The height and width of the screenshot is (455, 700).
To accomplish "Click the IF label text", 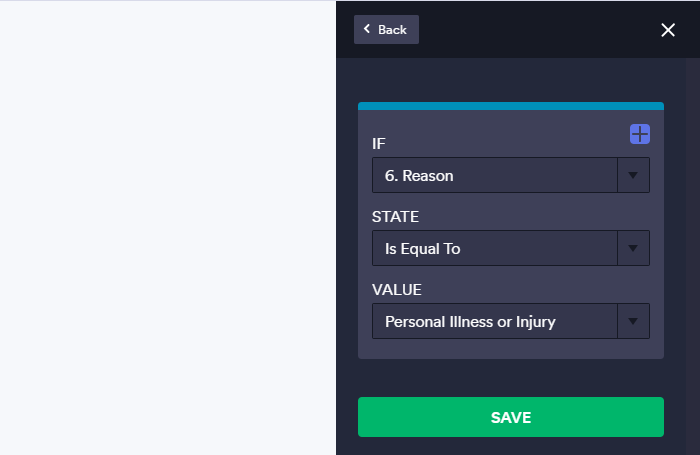I will 379,144.
